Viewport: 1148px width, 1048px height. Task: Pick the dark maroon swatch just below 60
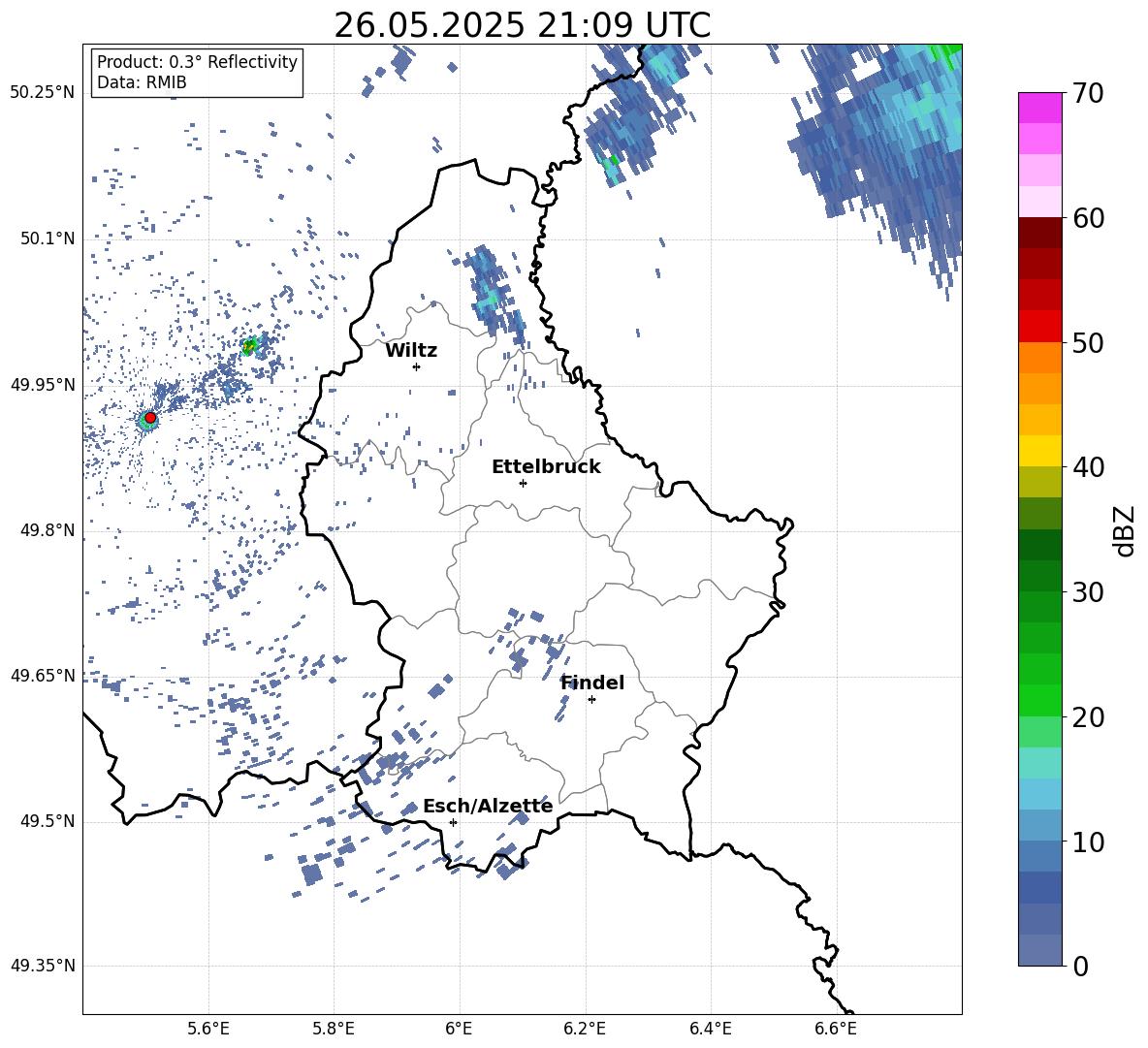pos(1040,233)
